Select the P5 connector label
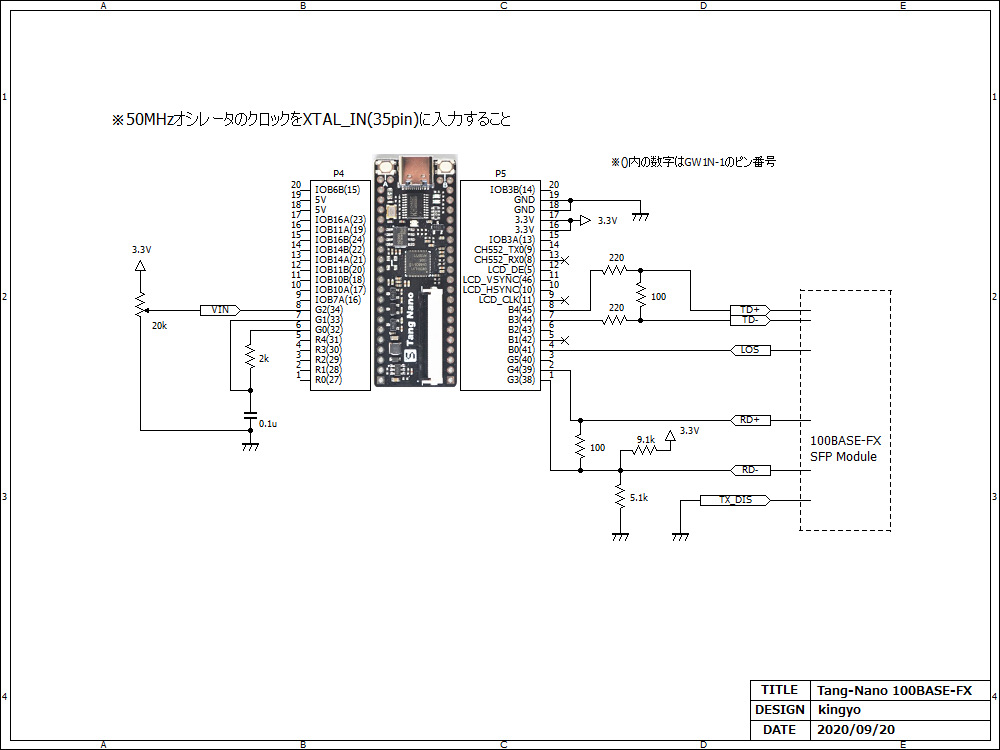Viewport: 1000px width, 750px height. click(x=501, y=173)
